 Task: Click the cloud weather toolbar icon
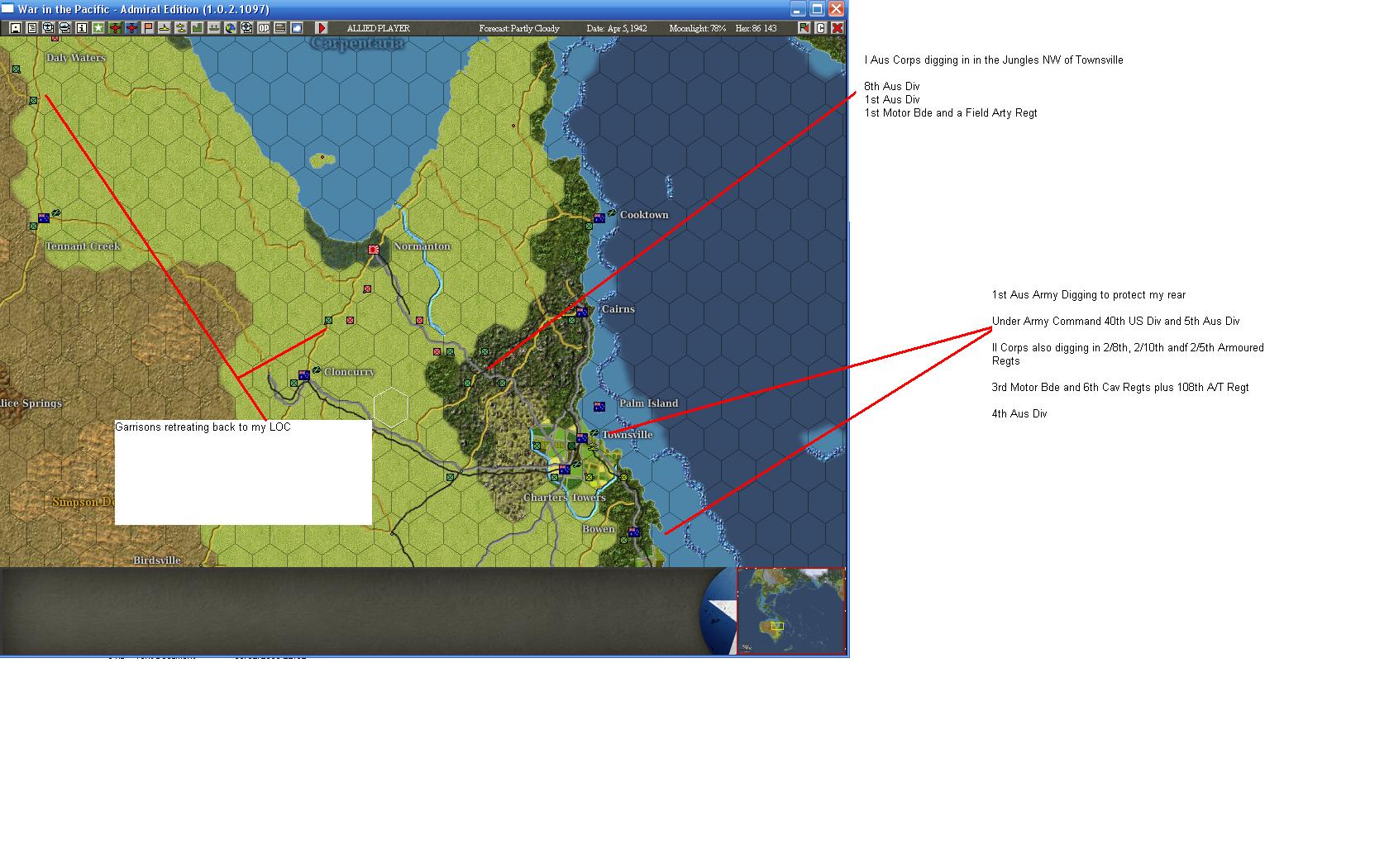[297, 28]
